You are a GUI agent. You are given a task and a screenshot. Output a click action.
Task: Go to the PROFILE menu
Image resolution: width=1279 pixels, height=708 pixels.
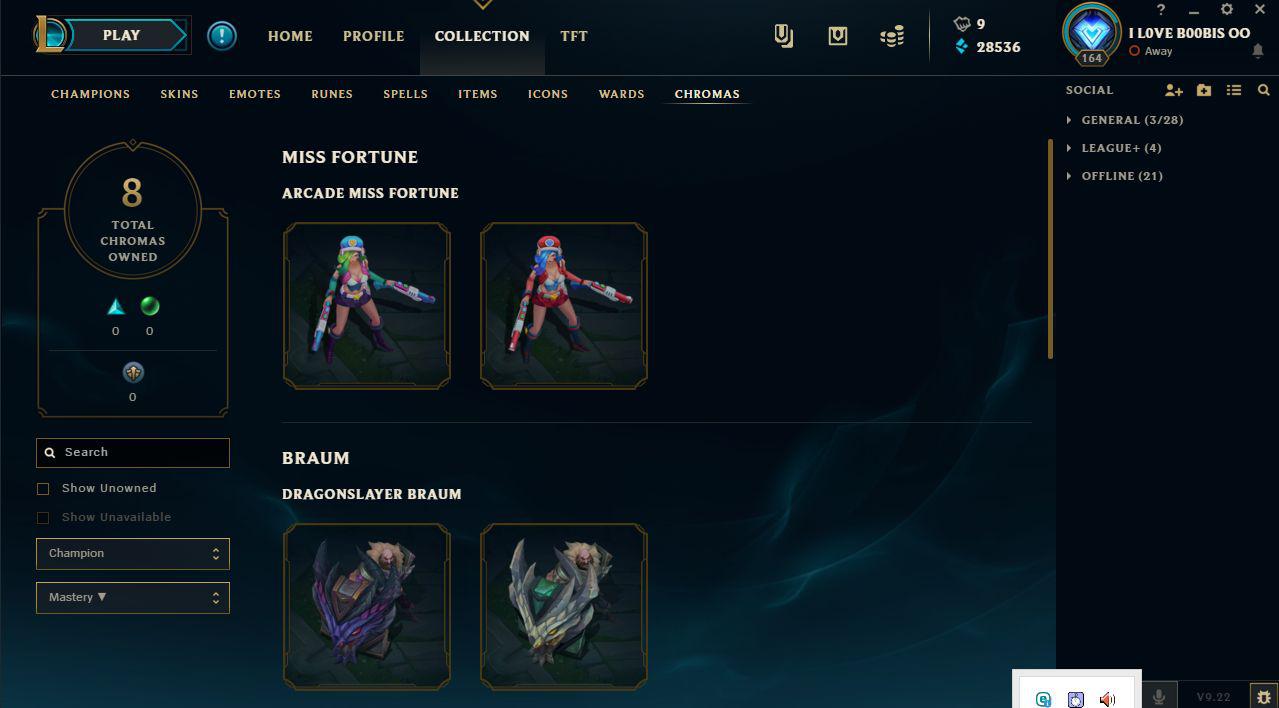pyautogui.click(x=374, y=36)
